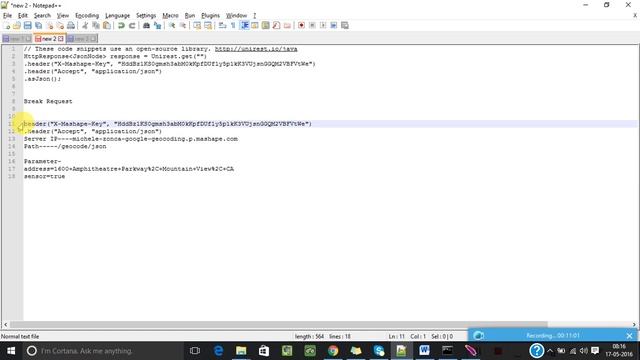Create a new document via toolbar icon
This screenshot has height=360, width=640.
pyautogui.click(x=7, y=25)
